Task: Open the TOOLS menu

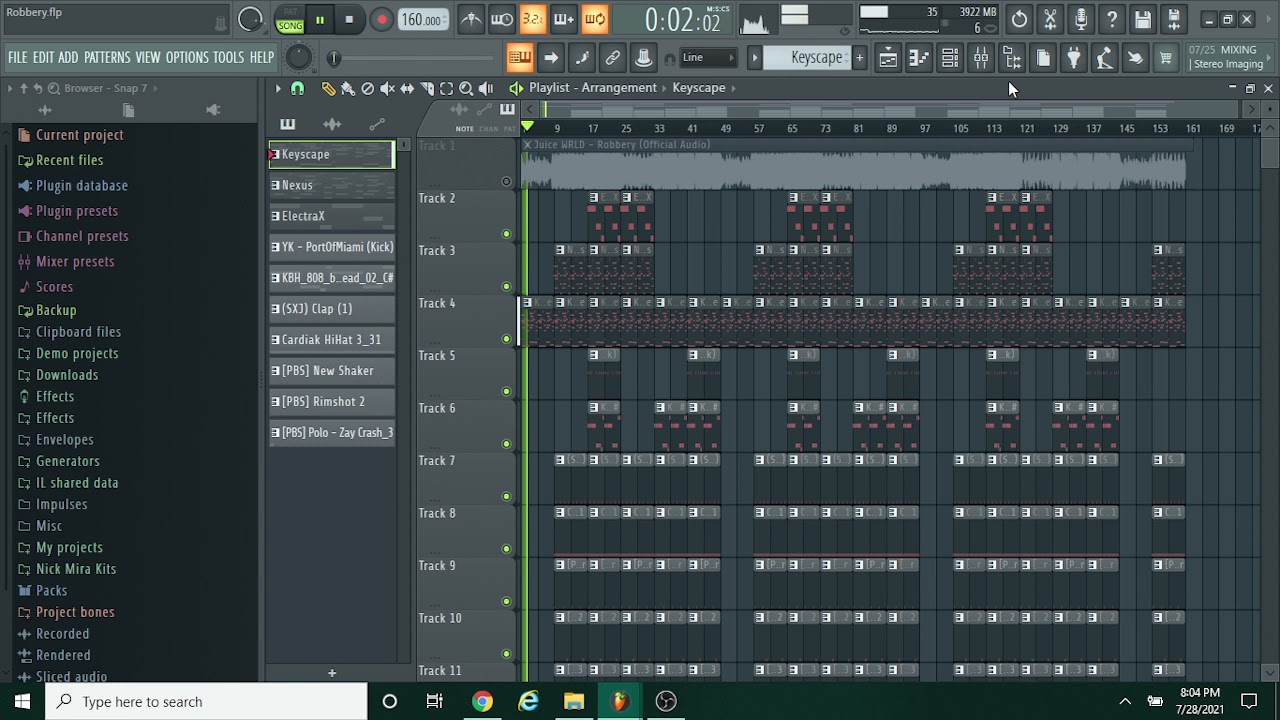Action: [x=228, y=58]
